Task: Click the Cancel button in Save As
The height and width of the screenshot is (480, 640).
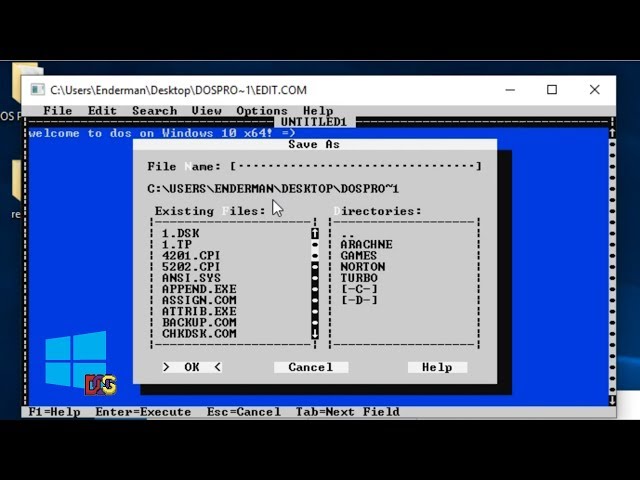Action: pos(311,367)
